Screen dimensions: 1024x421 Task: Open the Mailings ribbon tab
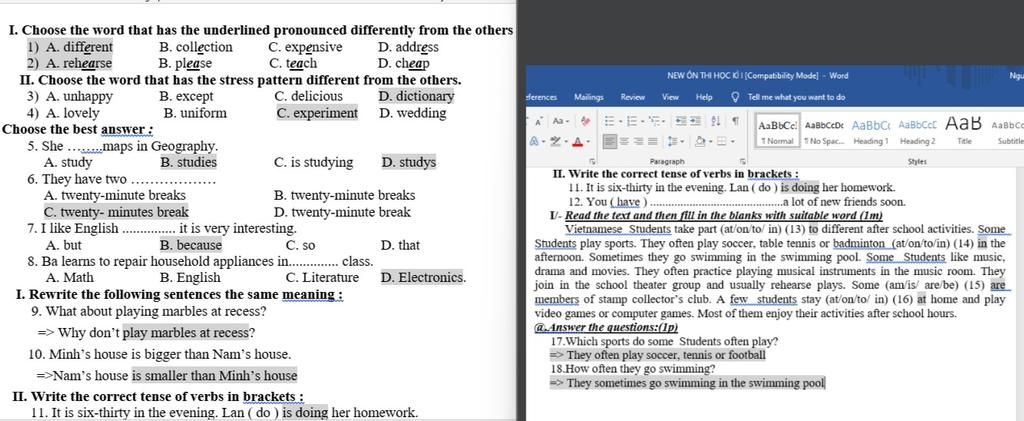588,97
